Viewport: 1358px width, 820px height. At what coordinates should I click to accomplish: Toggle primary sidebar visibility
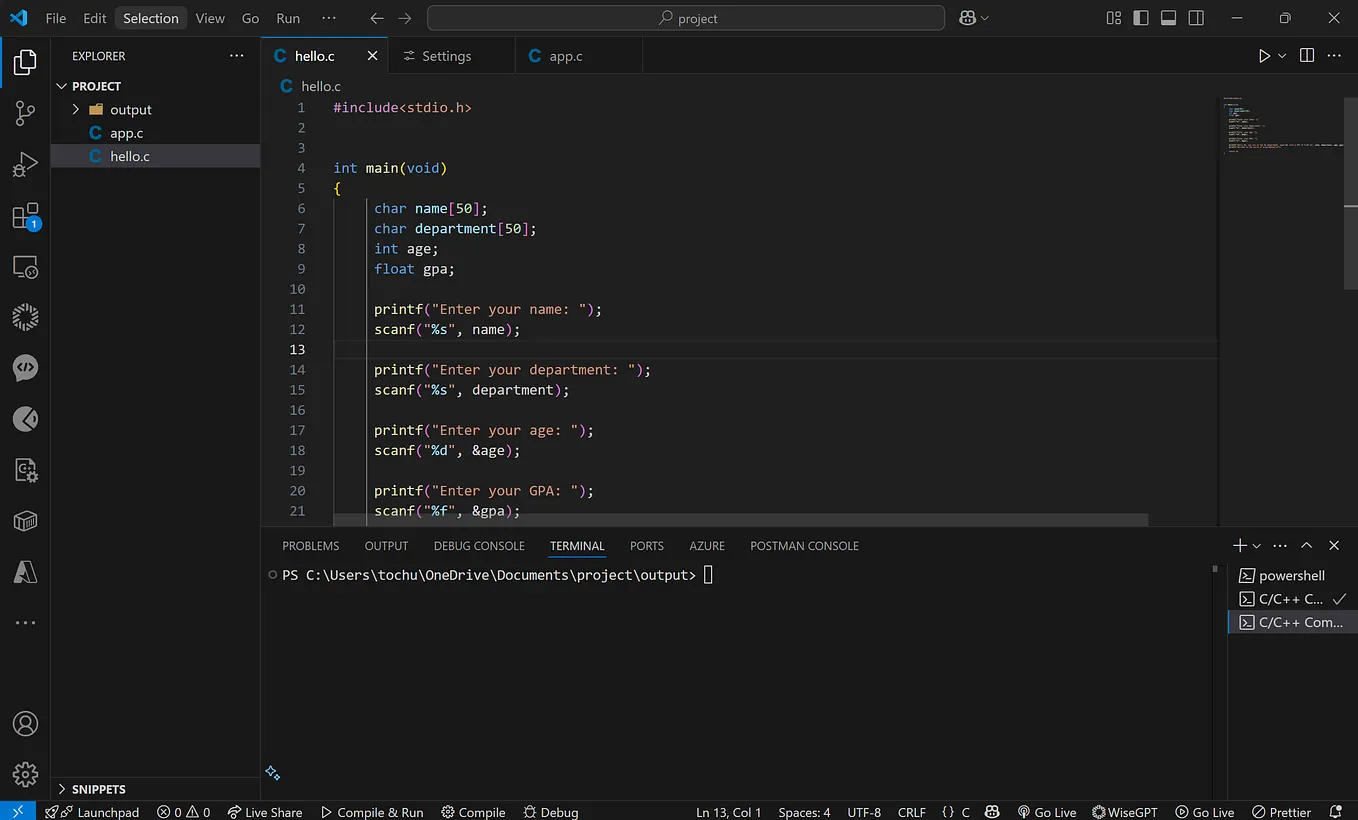click(x=1140, y=18)
